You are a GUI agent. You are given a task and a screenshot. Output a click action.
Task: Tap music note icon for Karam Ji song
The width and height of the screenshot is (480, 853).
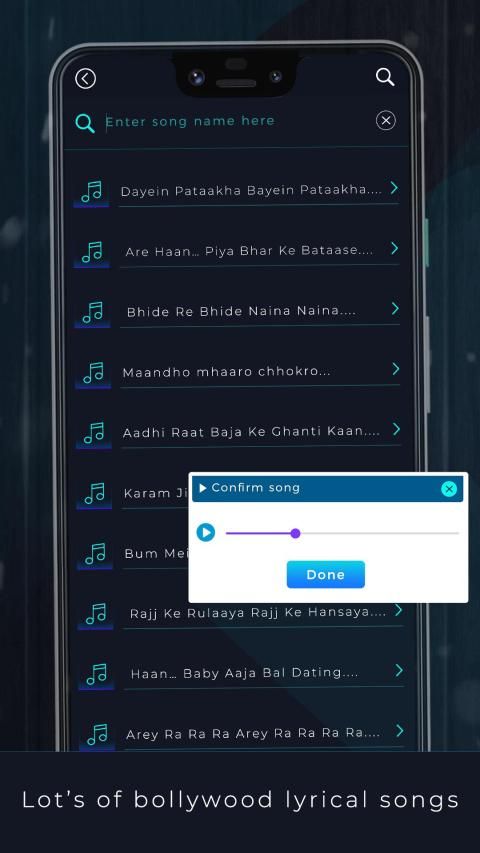(94, 493)
